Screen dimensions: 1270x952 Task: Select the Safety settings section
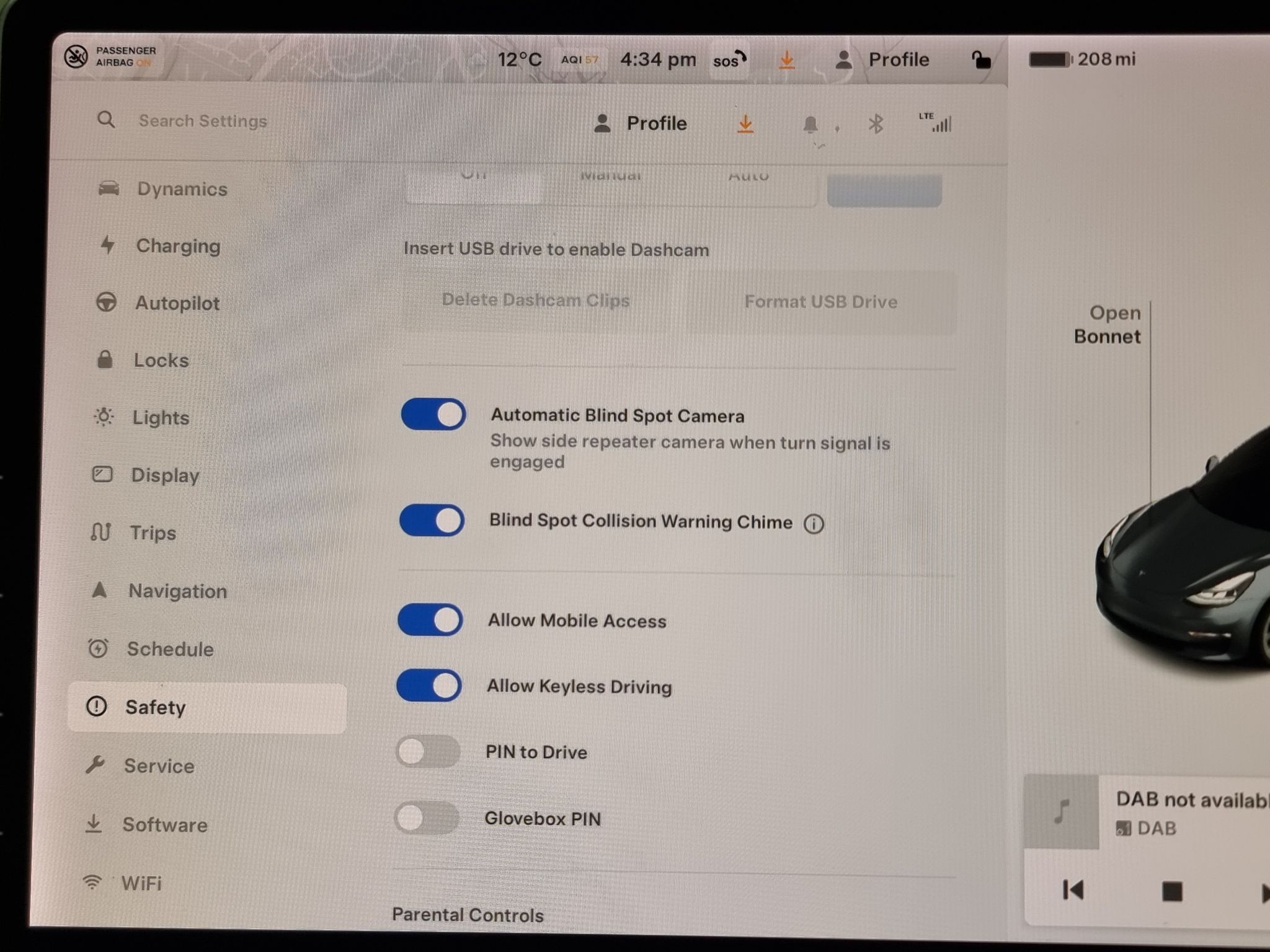click(207, 708)
